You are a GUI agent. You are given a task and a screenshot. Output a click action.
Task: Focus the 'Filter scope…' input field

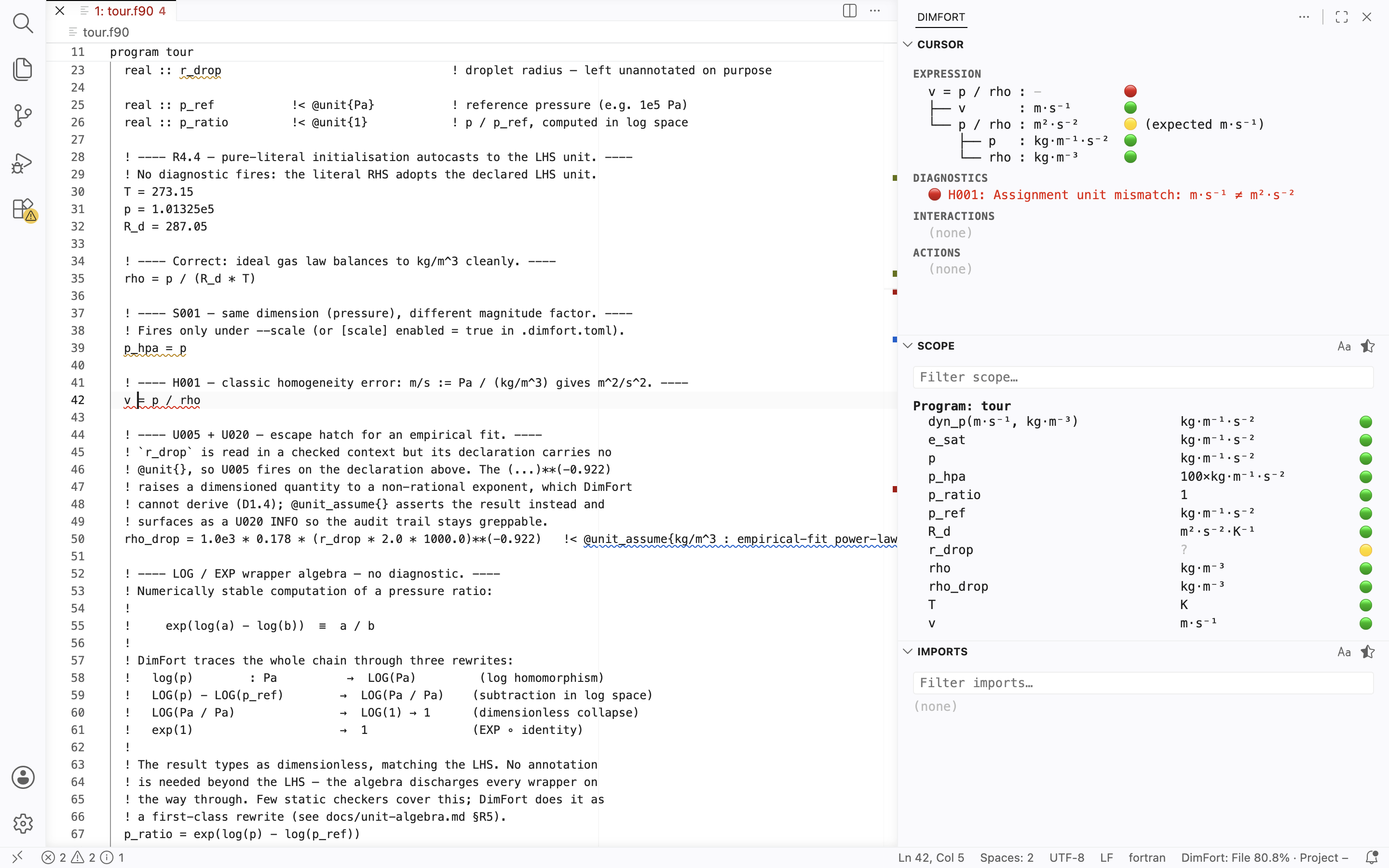click(1143, 377)
